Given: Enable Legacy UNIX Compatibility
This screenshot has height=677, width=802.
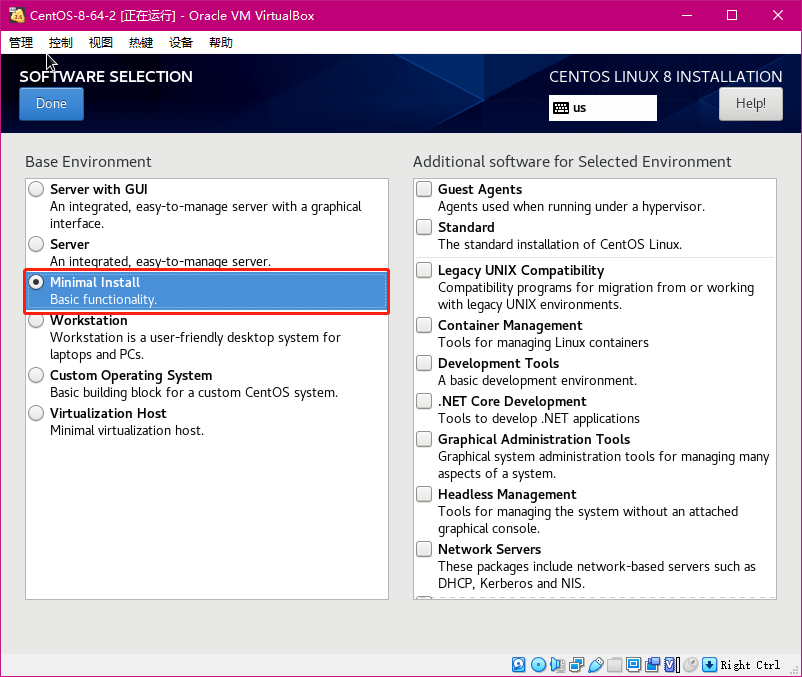Looking at the screenshot, I should click(x=424, y=270).
